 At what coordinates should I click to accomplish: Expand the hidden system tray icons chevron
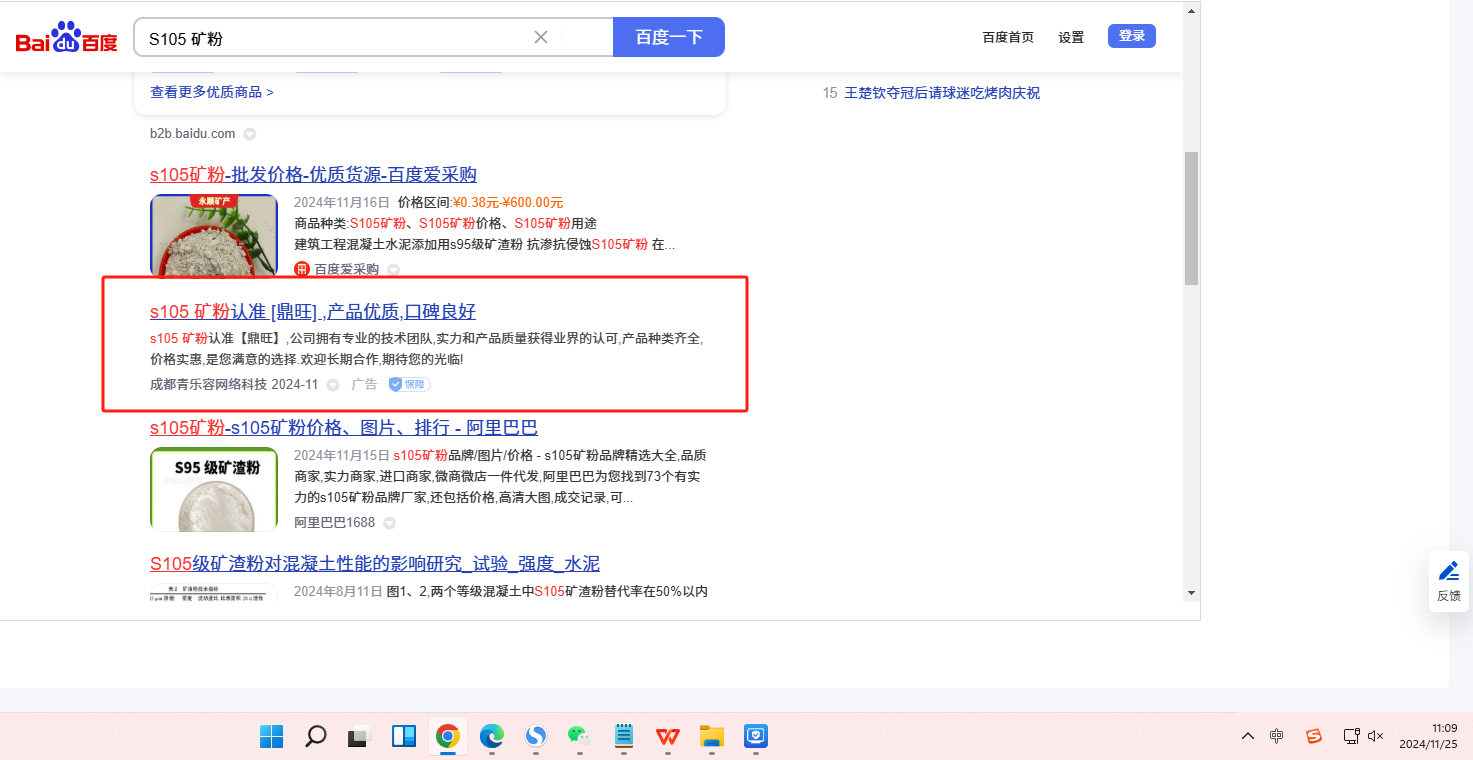click(x=1247, y=736)
